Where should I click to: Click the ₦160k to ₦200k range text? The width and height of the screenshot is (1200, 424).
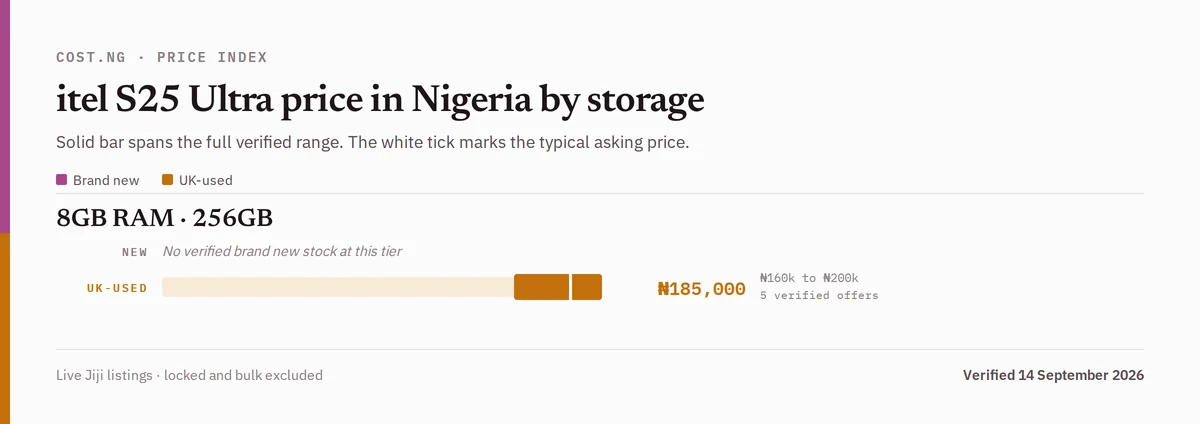click(x=809, y=278)
